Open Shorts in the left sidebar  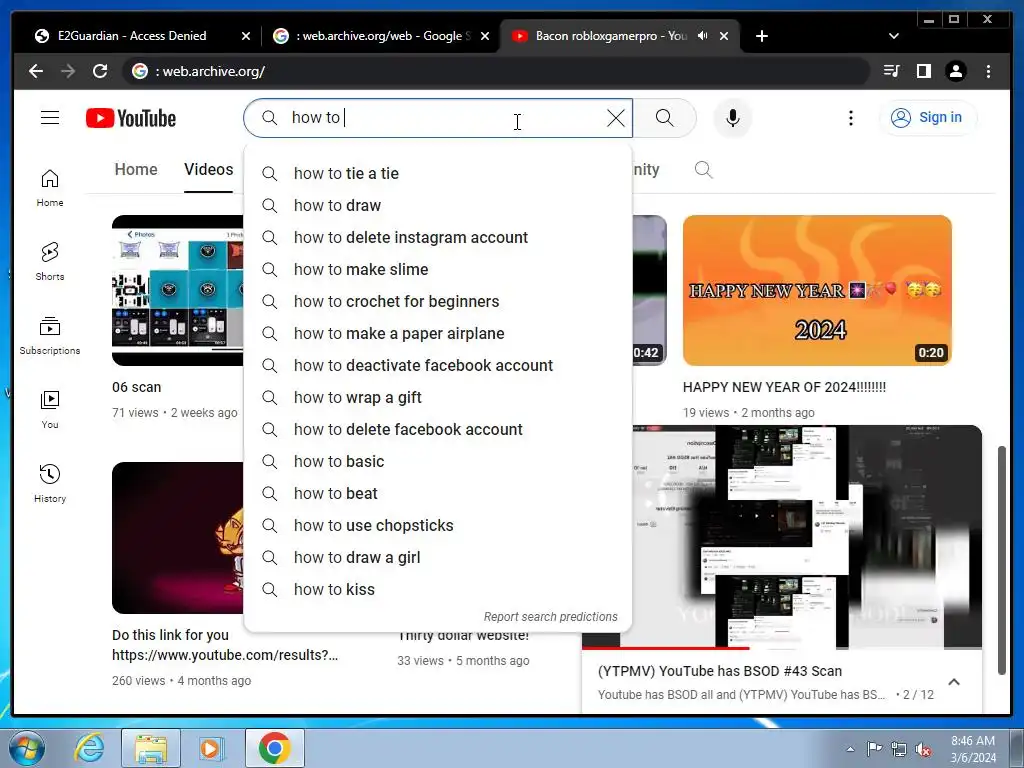[x=50, y=262]
